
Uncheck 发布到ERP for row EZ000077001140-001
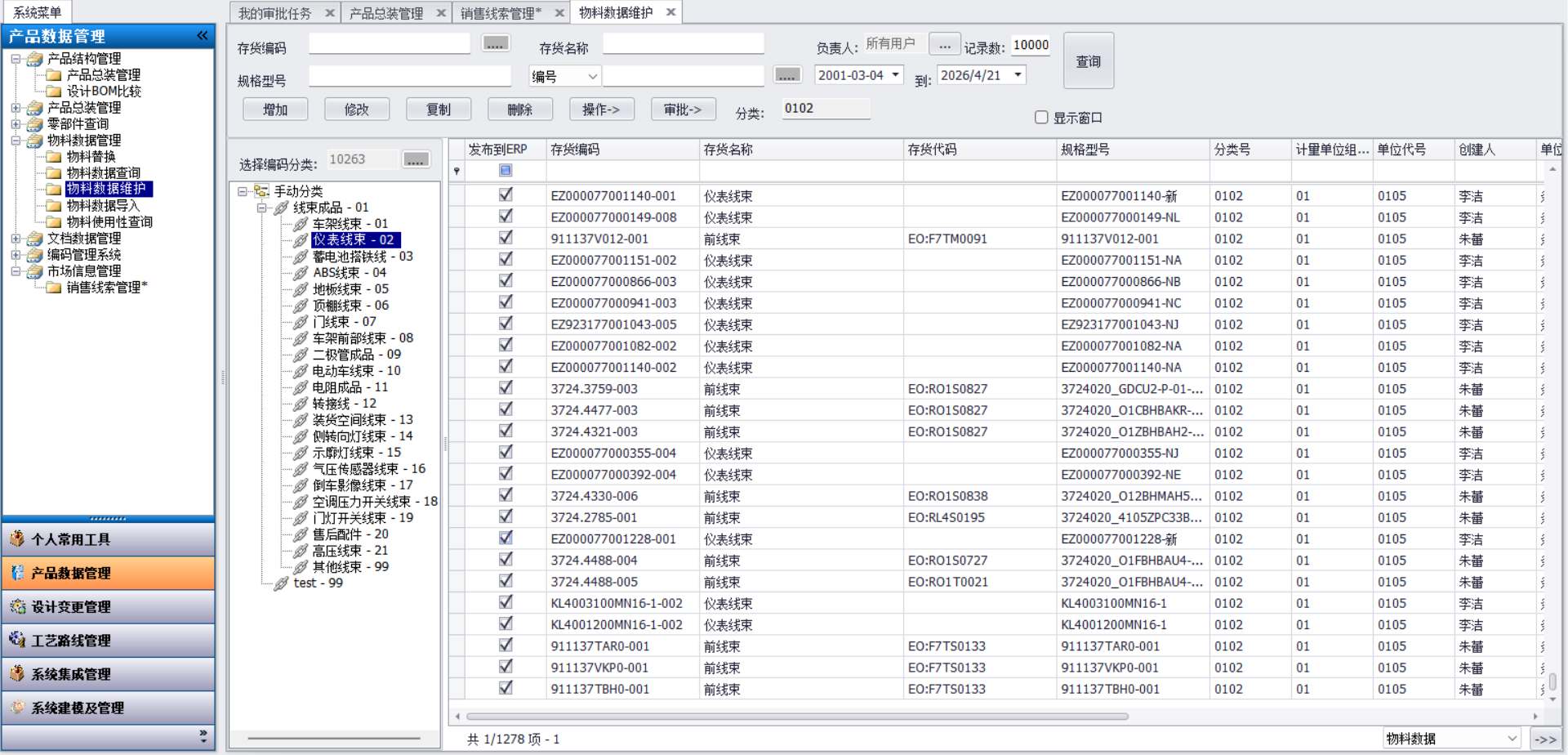(506, 195)
